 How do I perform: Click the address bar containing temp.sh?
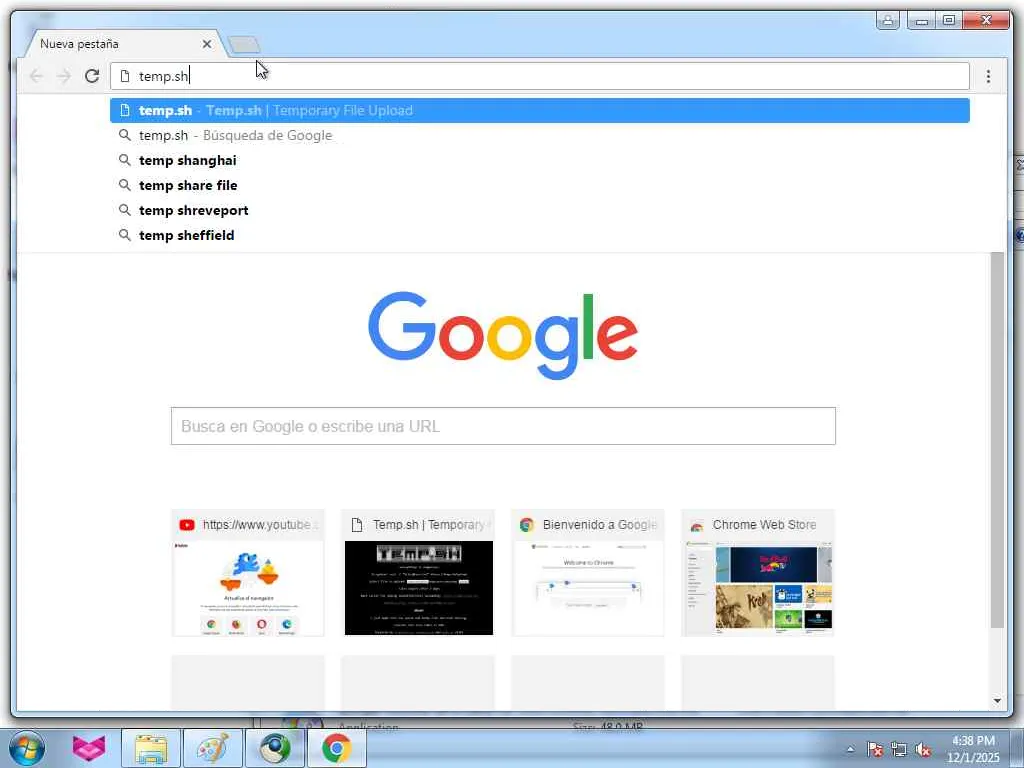[x=539, y=76]
